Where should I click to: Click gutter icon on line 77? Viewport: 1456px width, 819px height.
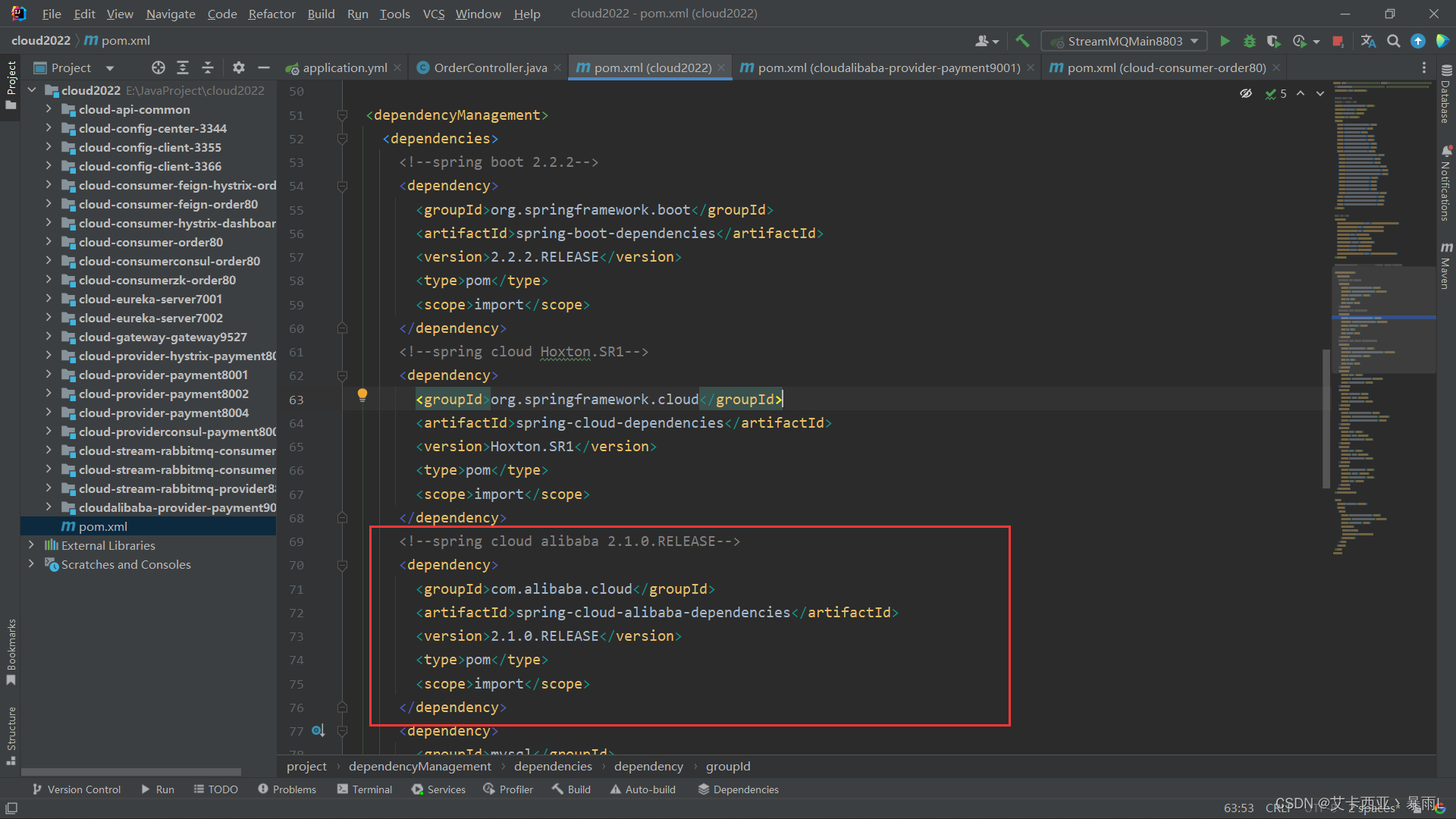click(318, 730)
